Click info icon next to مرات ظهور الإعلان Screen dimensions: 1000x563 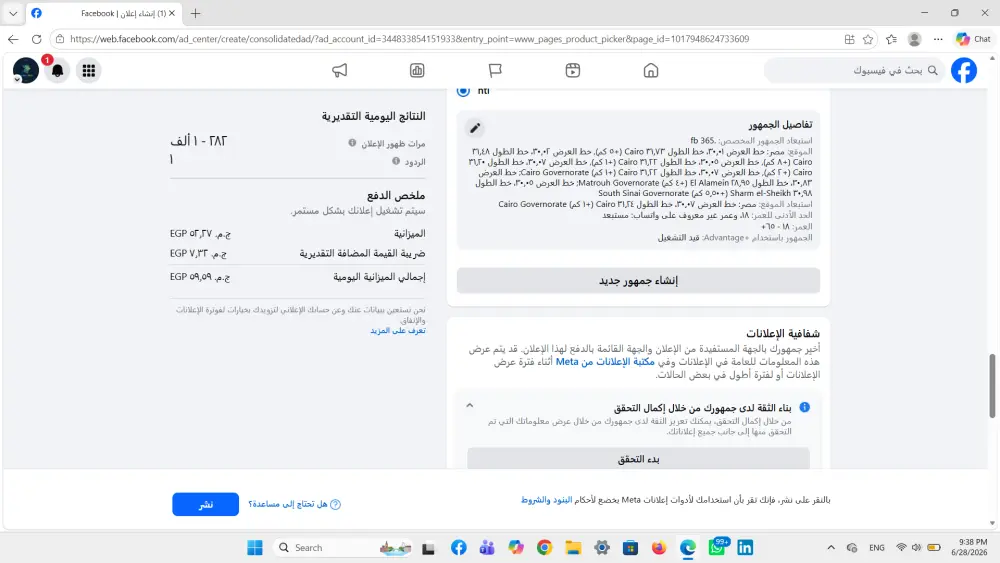coord(352,143)
